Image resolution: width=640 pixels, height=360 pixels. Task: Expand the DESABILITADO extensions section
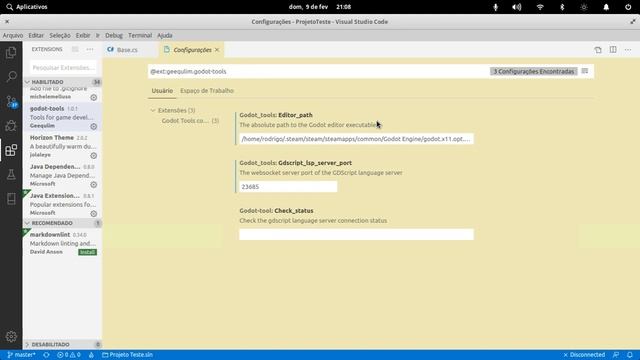(62, 344)
